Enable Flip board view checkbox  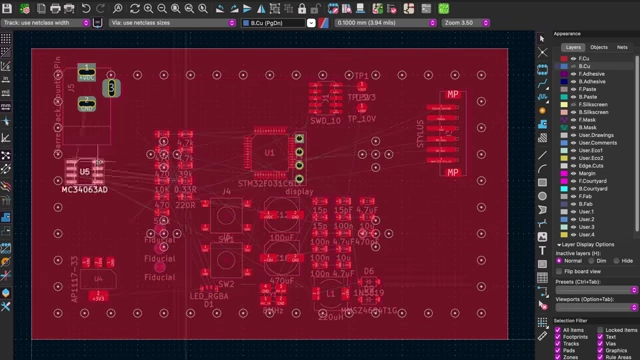tap(559, 271)
